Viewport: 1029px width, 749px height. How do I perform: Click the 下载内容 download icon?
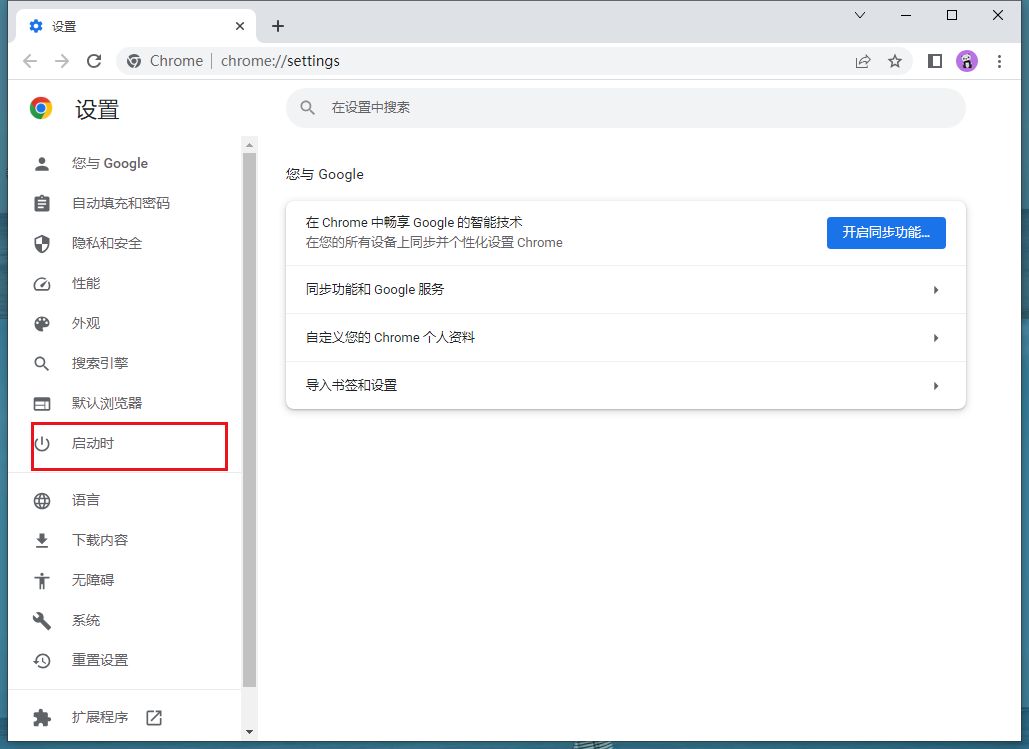tap(42, 540)
